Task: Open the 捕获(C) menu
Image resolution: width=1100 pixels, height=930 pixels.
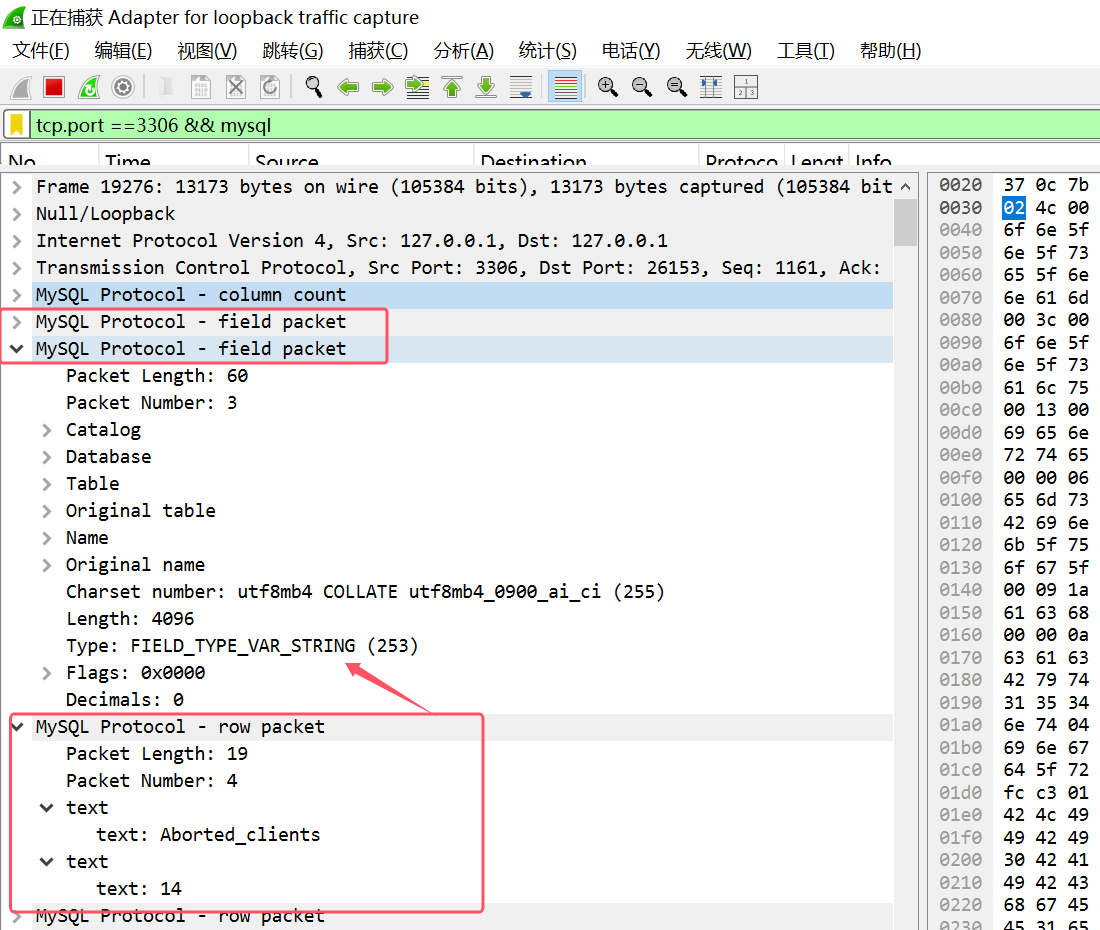Action: [x=378, y=50]
